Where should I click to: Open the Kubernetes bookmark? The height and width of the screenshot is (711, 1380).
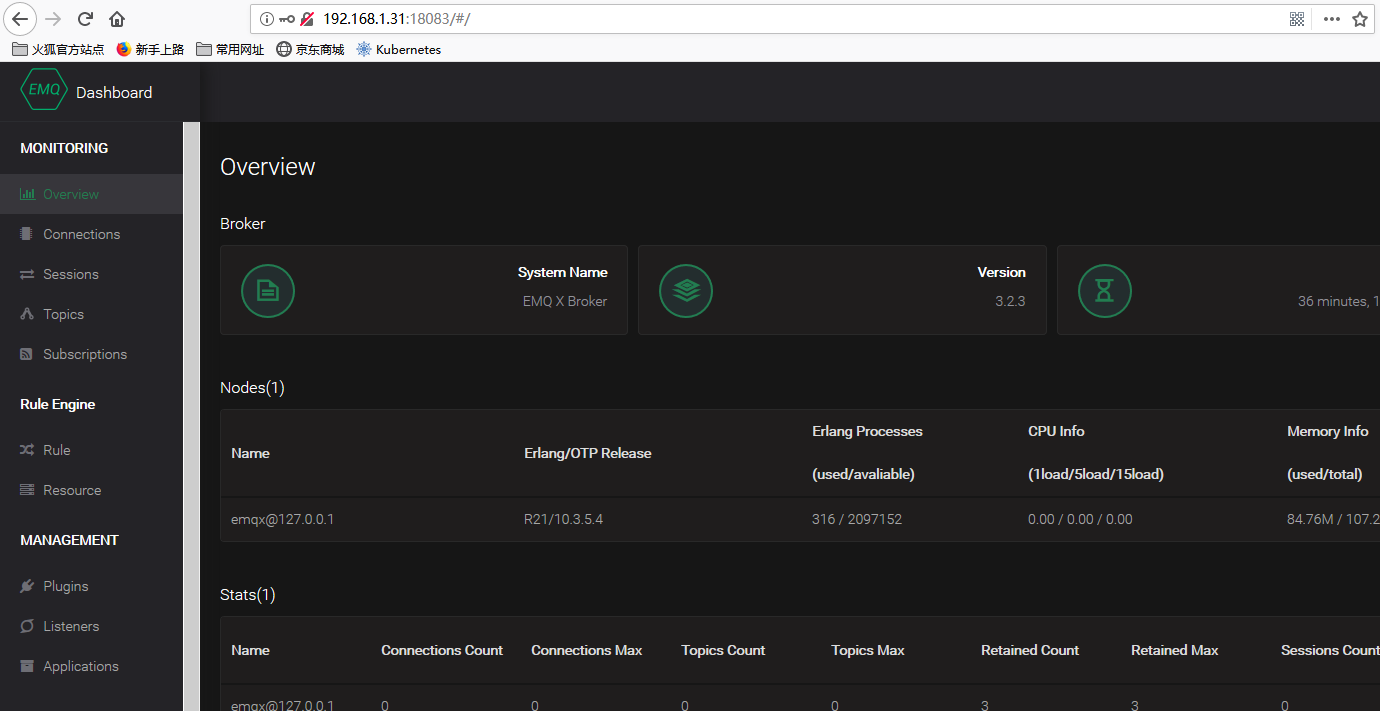pos(399,49)
